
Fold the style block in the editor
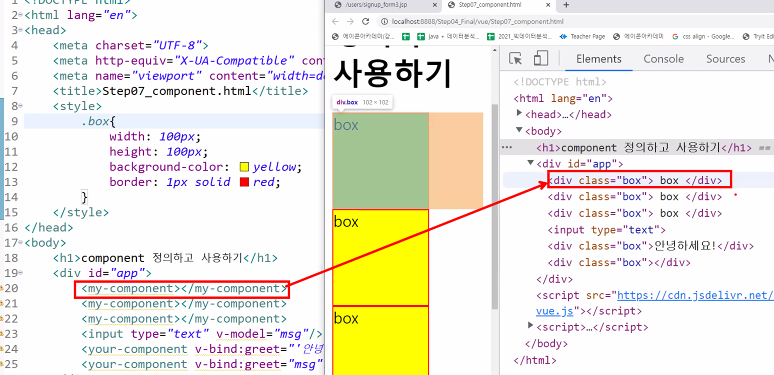tap(20, 106)
